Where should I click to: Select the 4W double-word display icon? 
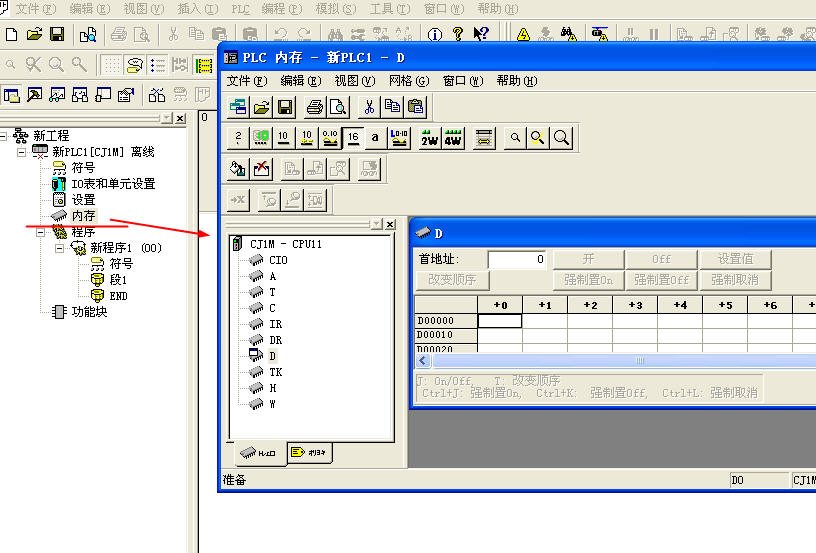[x=453, y=138]
